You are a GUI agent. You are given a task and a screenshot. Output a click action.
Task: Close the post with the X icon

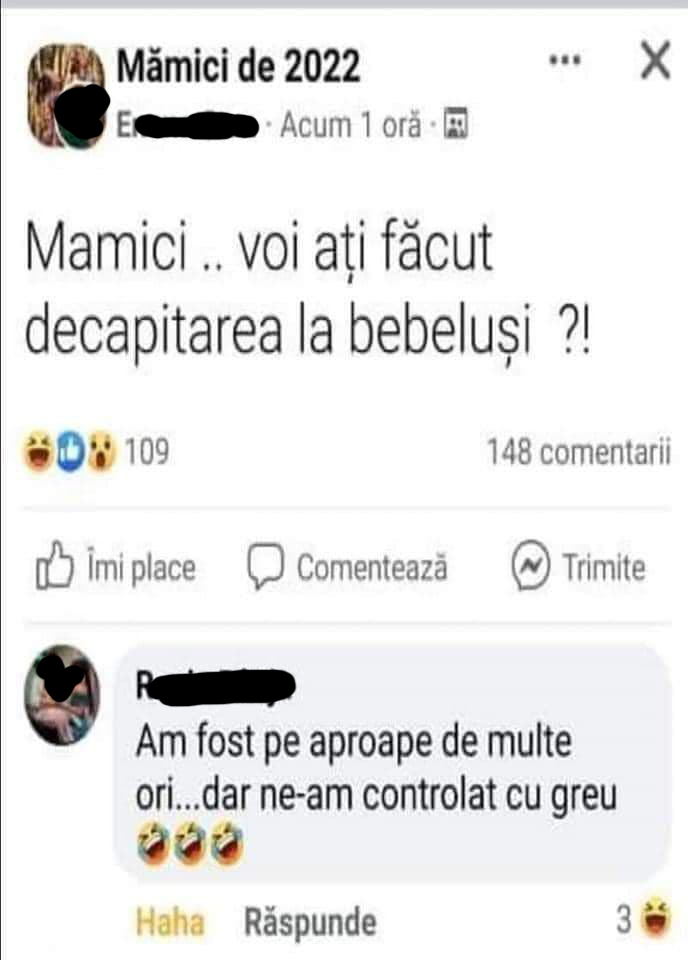point(656,60)
